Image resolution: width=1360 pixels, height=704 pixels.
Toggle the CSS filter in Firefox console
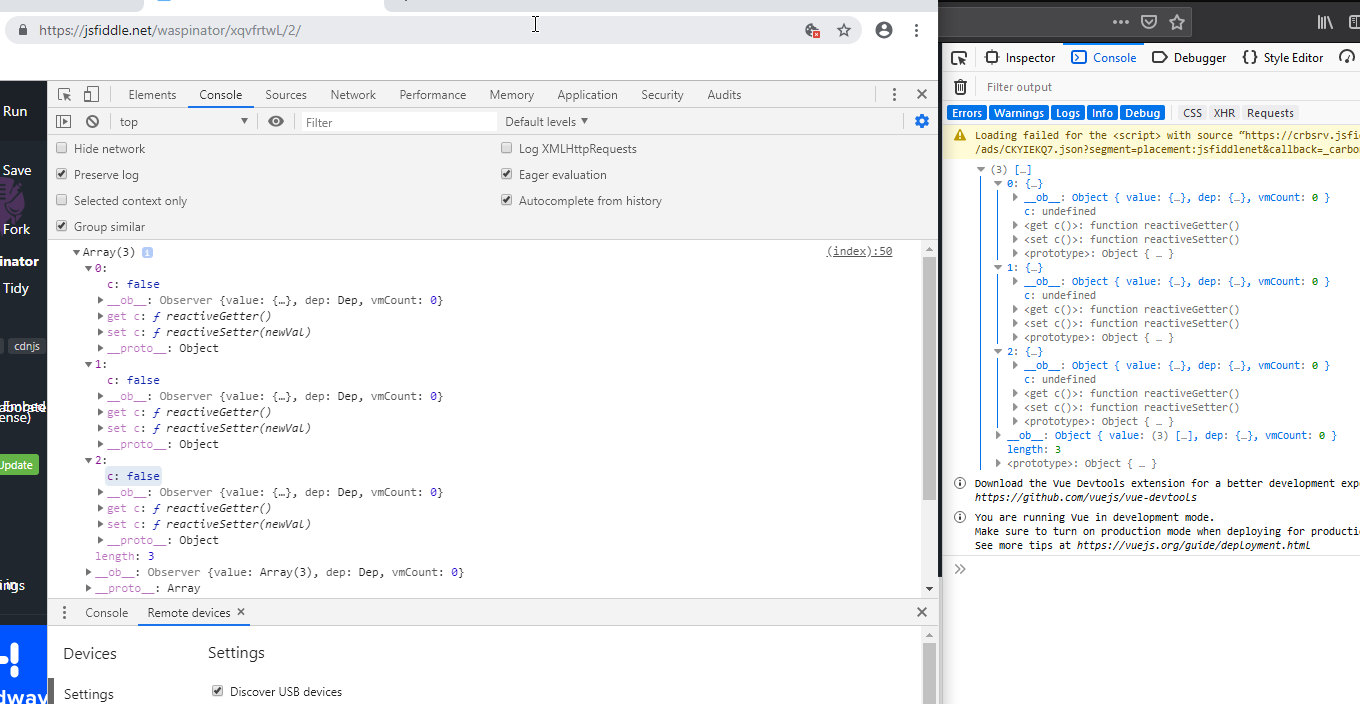(1192, 113)
